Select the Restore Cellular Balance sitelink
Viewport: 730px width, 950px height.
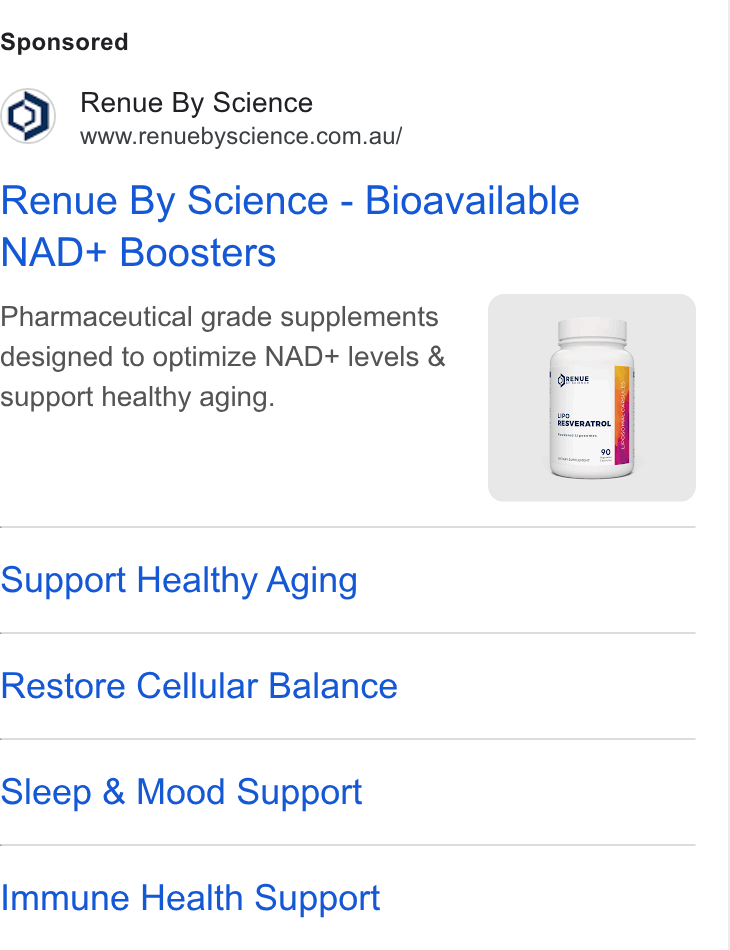(x=199, y=686)
